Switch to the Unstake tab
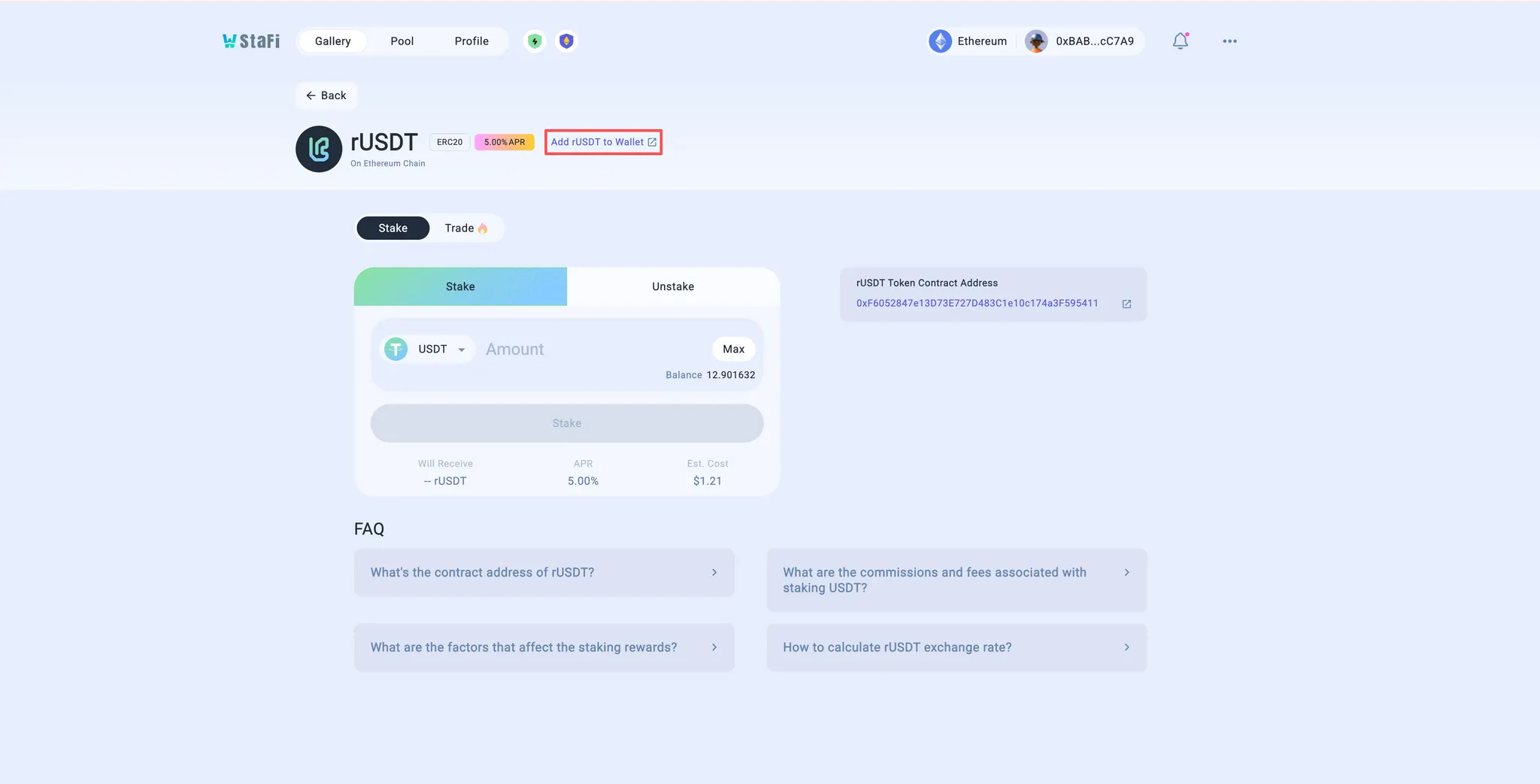 coord(673,286)
